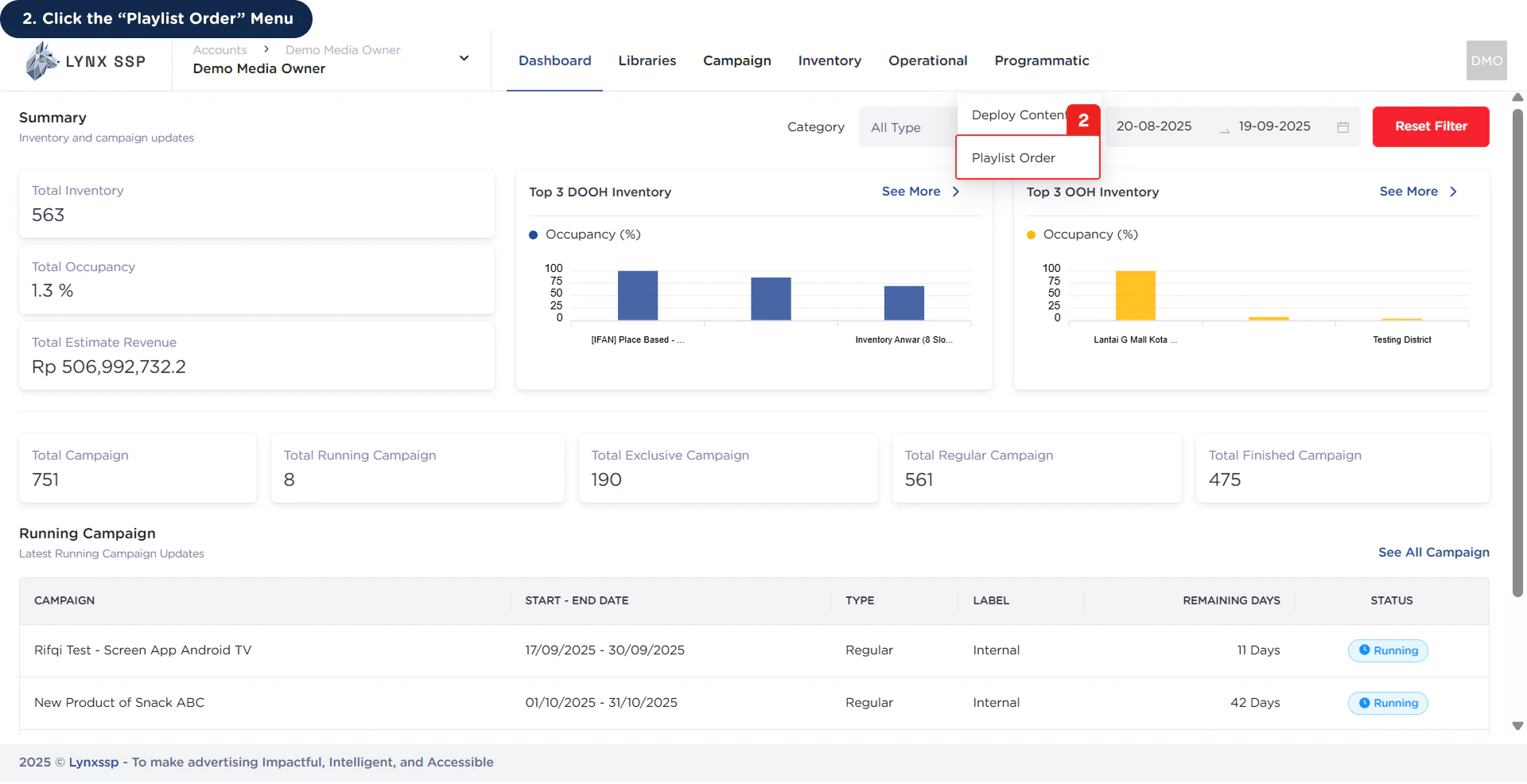
Task: Click the [IFAN] Place Based chart label
Action: [x=637, y=340]
